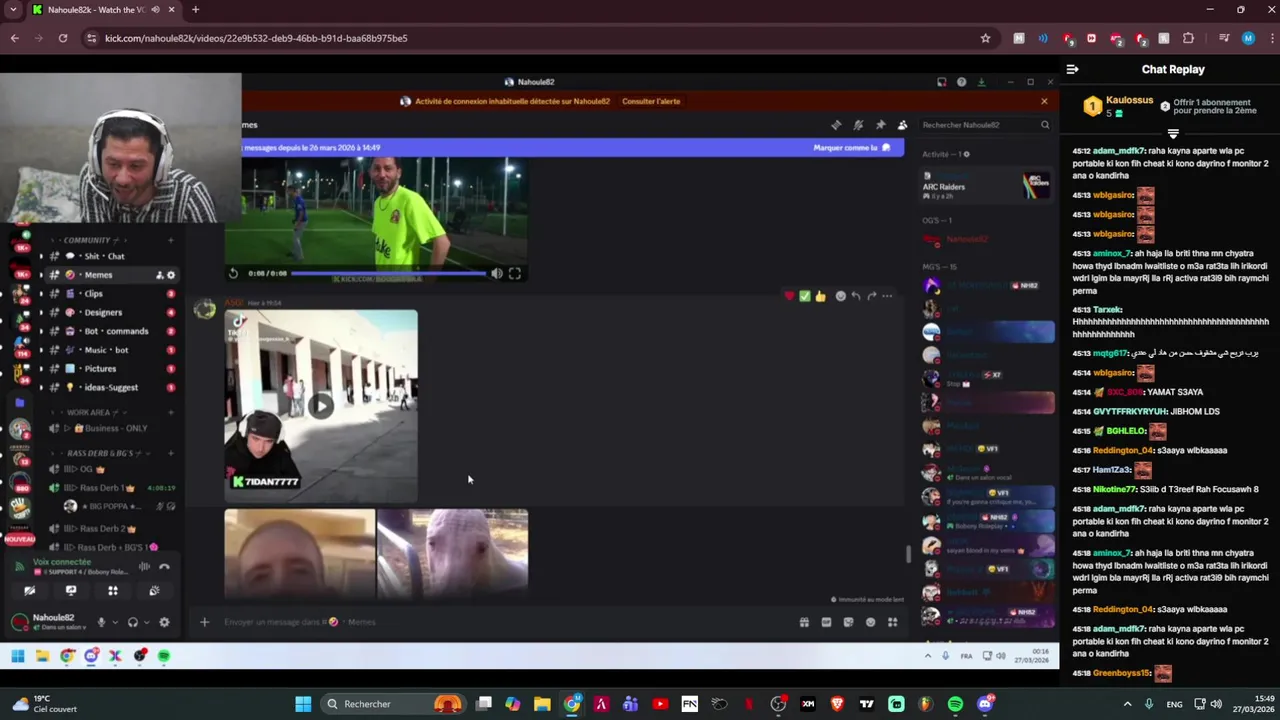The image size is (1280, 720).
Task: Open add reaction smiley picker
Action: coord(840,296)
